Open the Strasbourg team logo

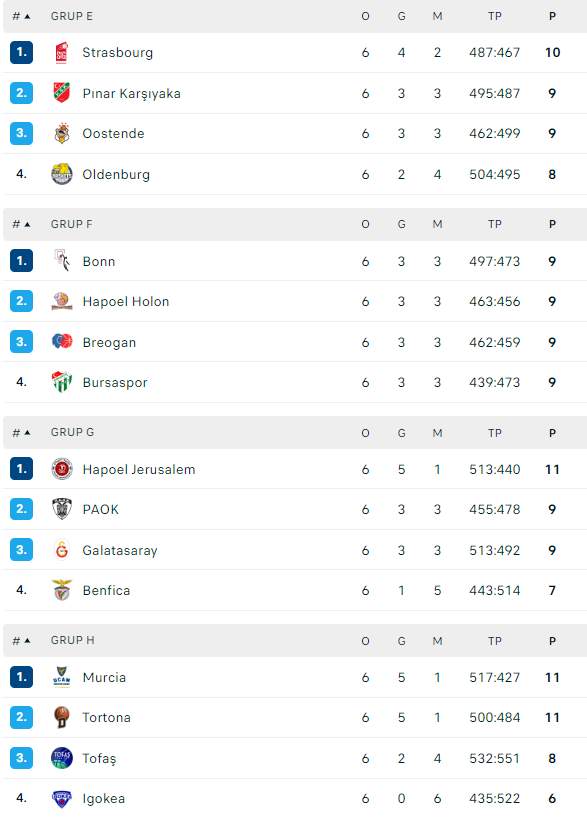pos(61,53)
